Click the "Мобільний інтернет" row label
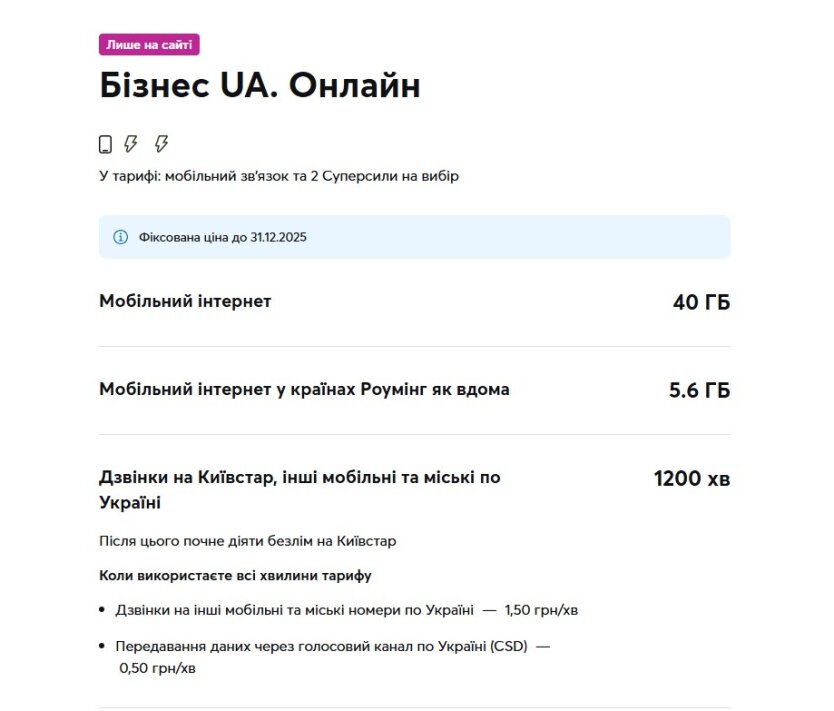This screenshot has height=711, width=834. point(185,301)
